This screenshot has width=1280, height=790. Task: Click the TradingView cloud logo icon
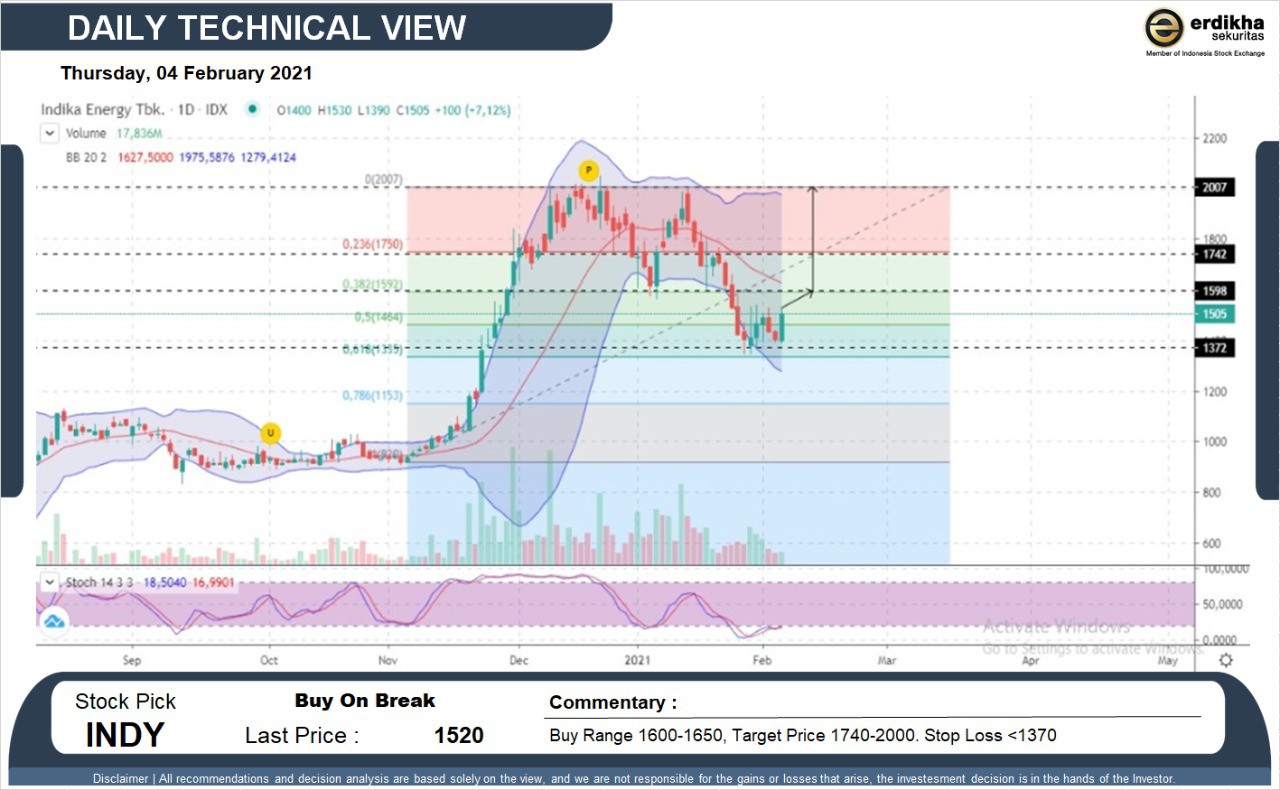point(53,621)
